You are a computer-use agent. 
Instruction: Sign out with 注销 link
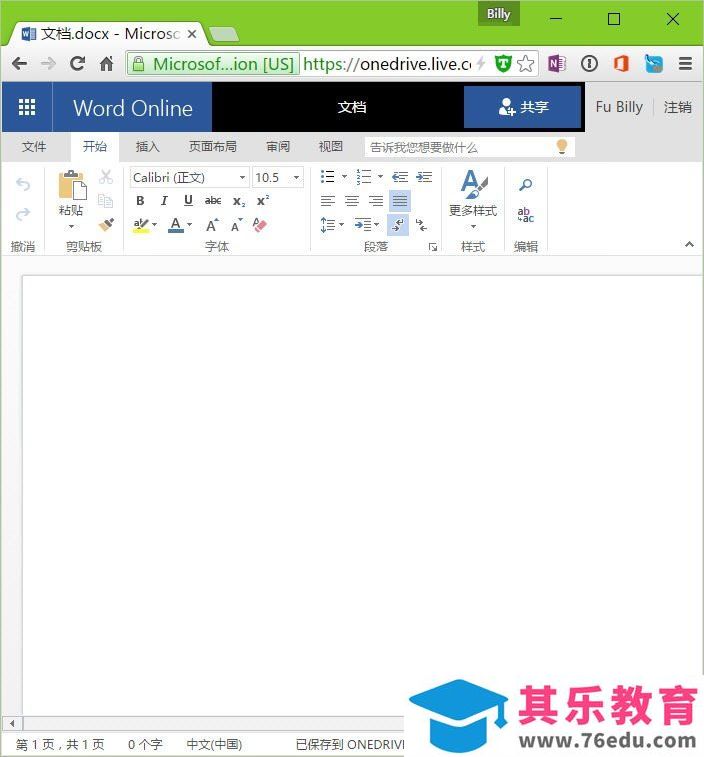[677, 107]
